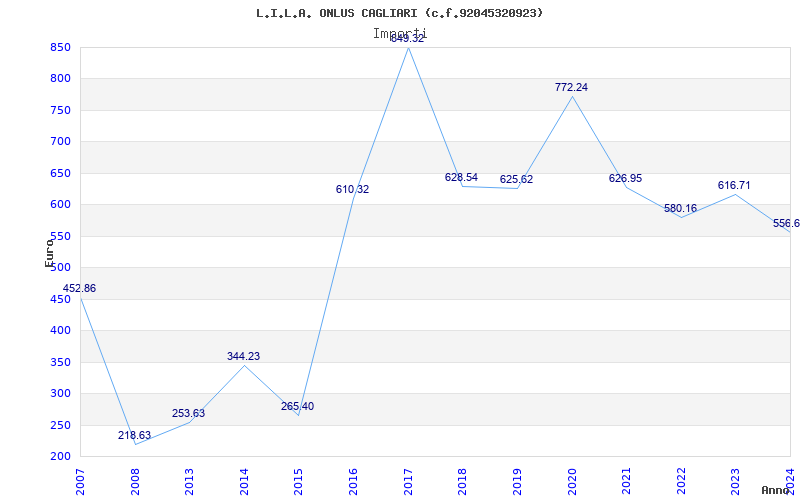Viewport: 800px width, 500px height.
Task: Select the x-axis year 2008
Action: (135, 481)
